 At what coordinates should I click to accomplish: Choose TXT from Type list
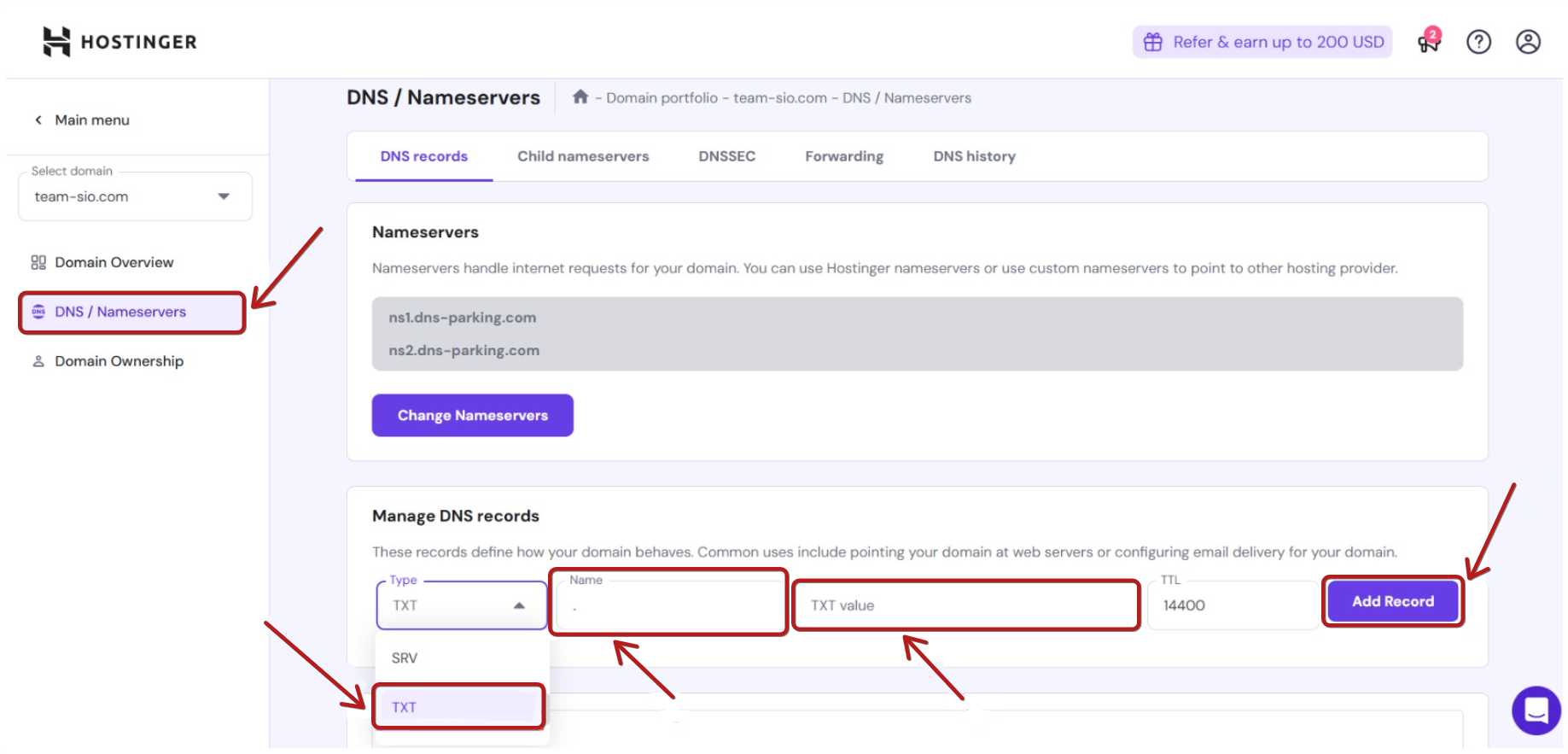coord(459,707)
